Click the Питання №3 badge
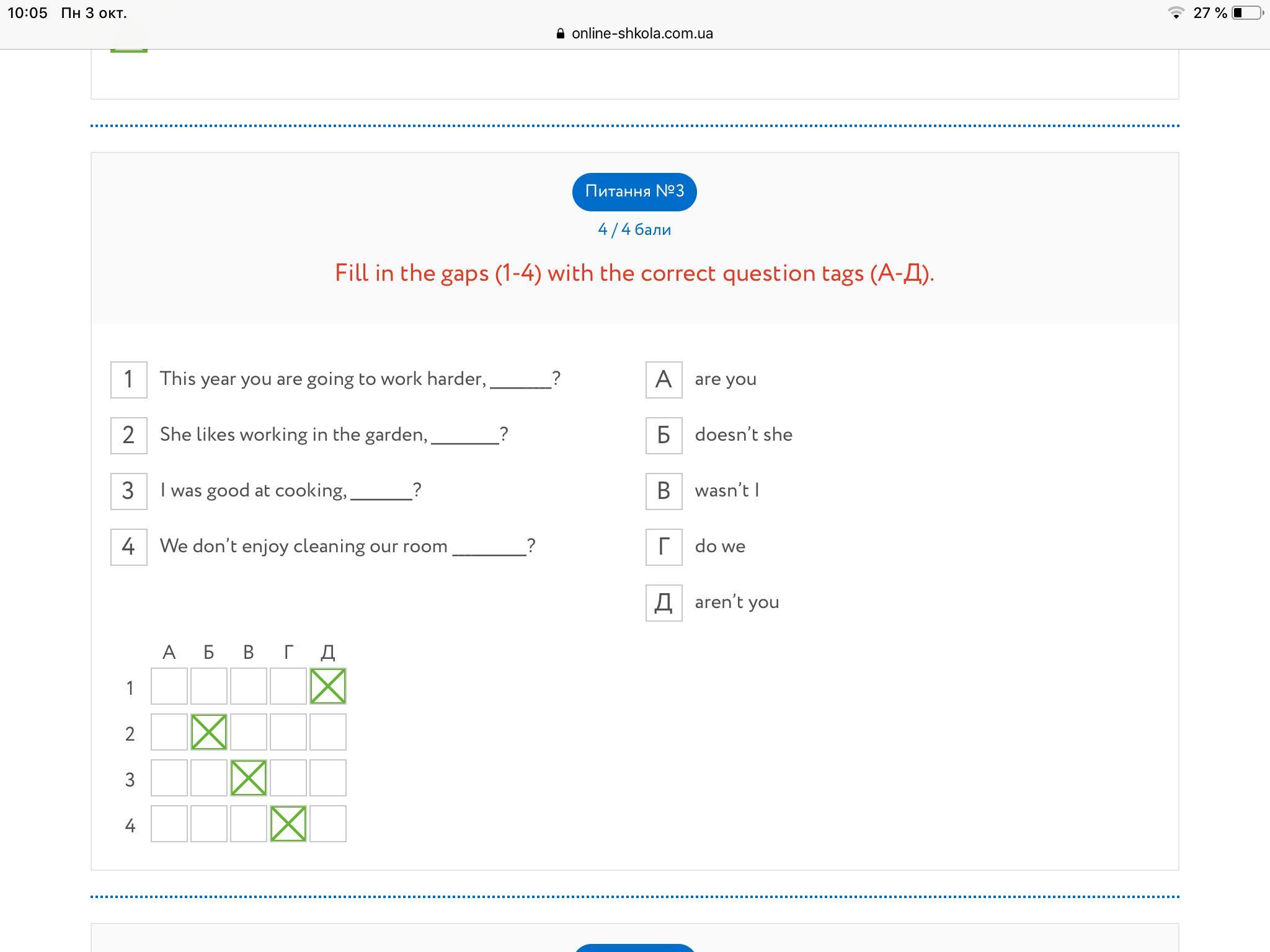1270x952 pixels. click(x=634, y=192)
